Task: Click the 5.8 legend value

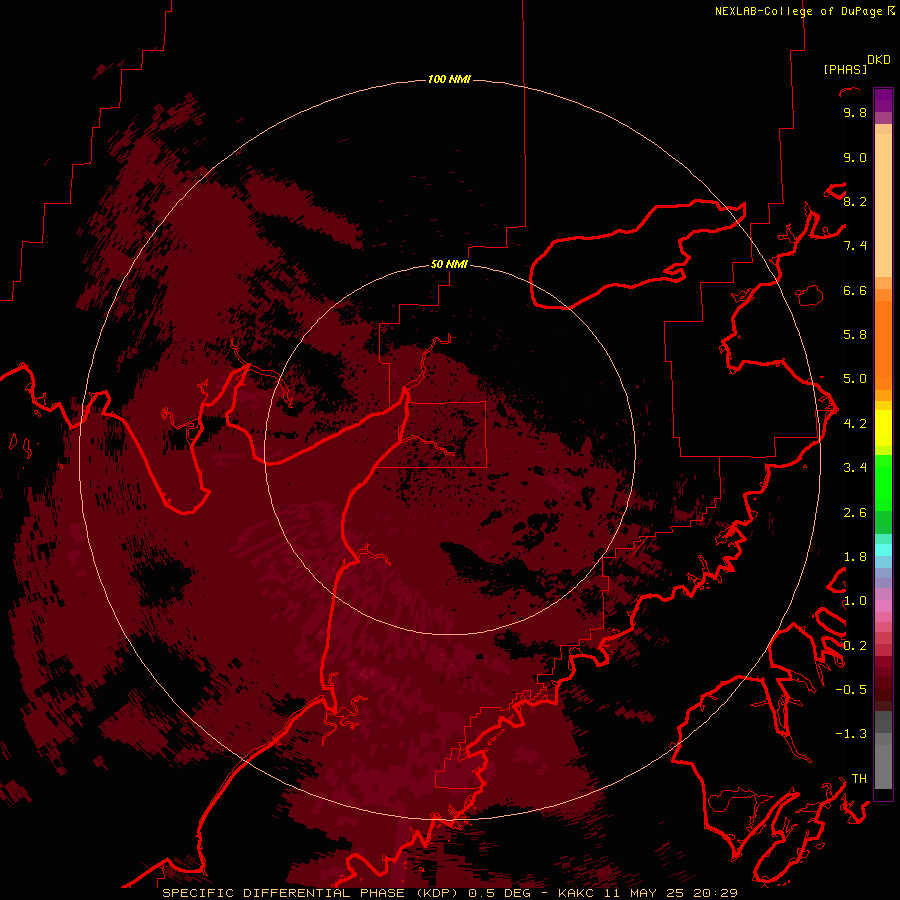Action: tap(855, 335)
